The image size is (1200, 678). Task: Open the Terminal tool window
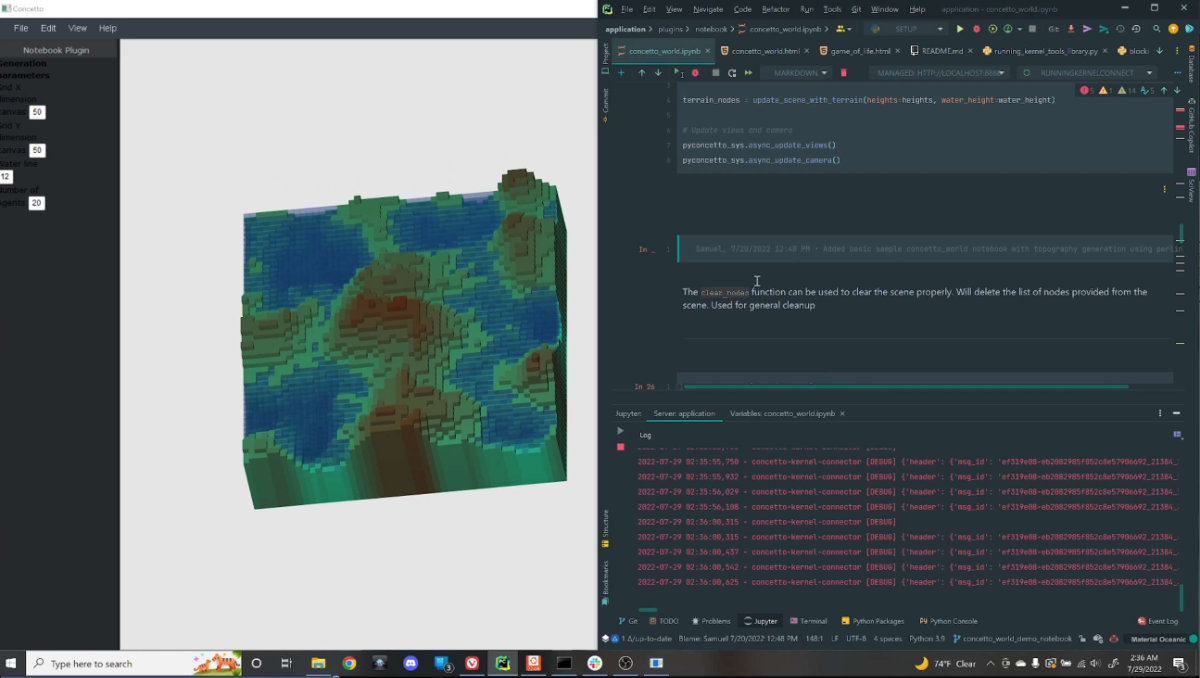[808, 621]
